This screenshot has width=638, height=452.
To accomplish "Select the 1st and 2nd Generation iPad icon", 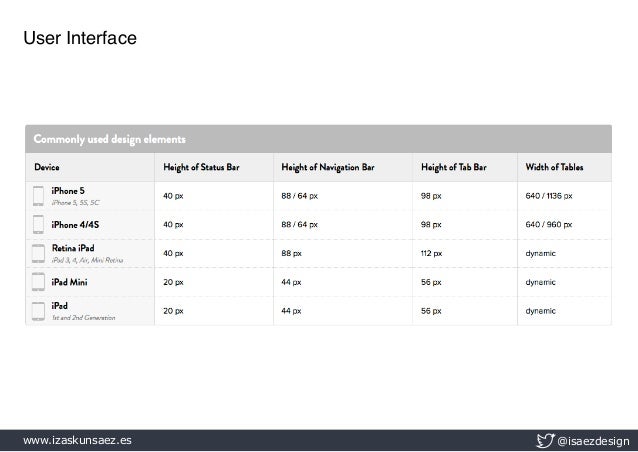I will pos(39,311).
